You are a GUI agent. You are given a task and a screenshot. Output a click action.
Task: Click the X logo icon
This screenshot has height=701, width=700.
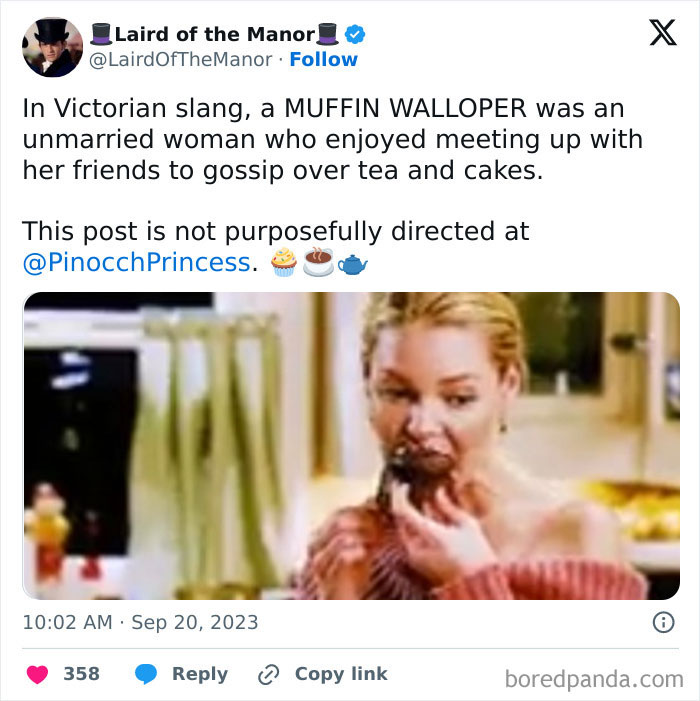coord(663,32)
